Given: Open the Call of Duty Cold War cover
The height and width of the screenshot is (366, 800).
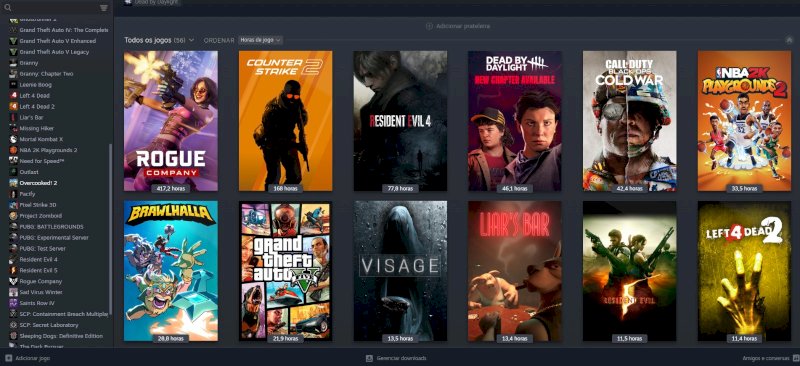Looking at the screenshot, I should point(630,121).
